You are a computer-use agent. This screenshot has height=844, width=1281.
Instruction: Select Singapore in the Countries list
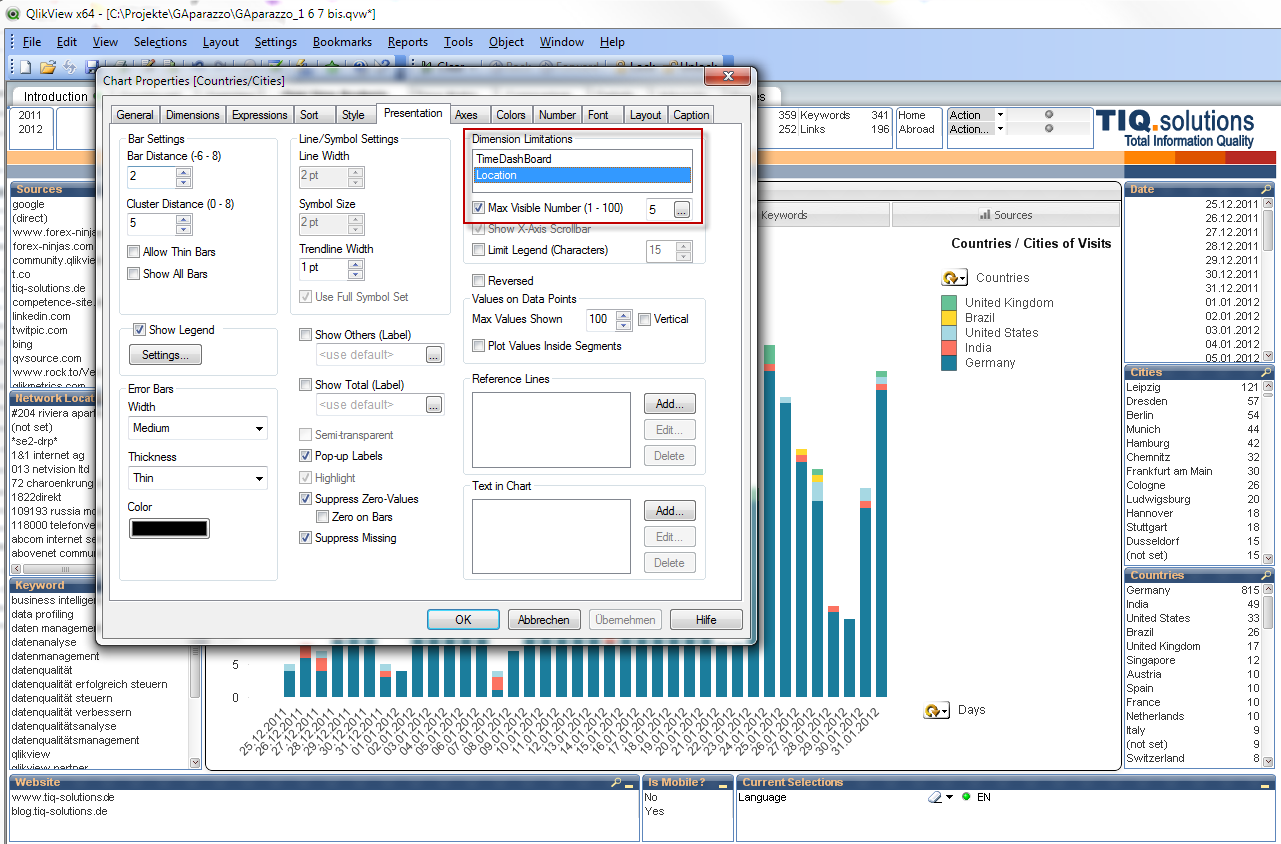click(1191, 660)
